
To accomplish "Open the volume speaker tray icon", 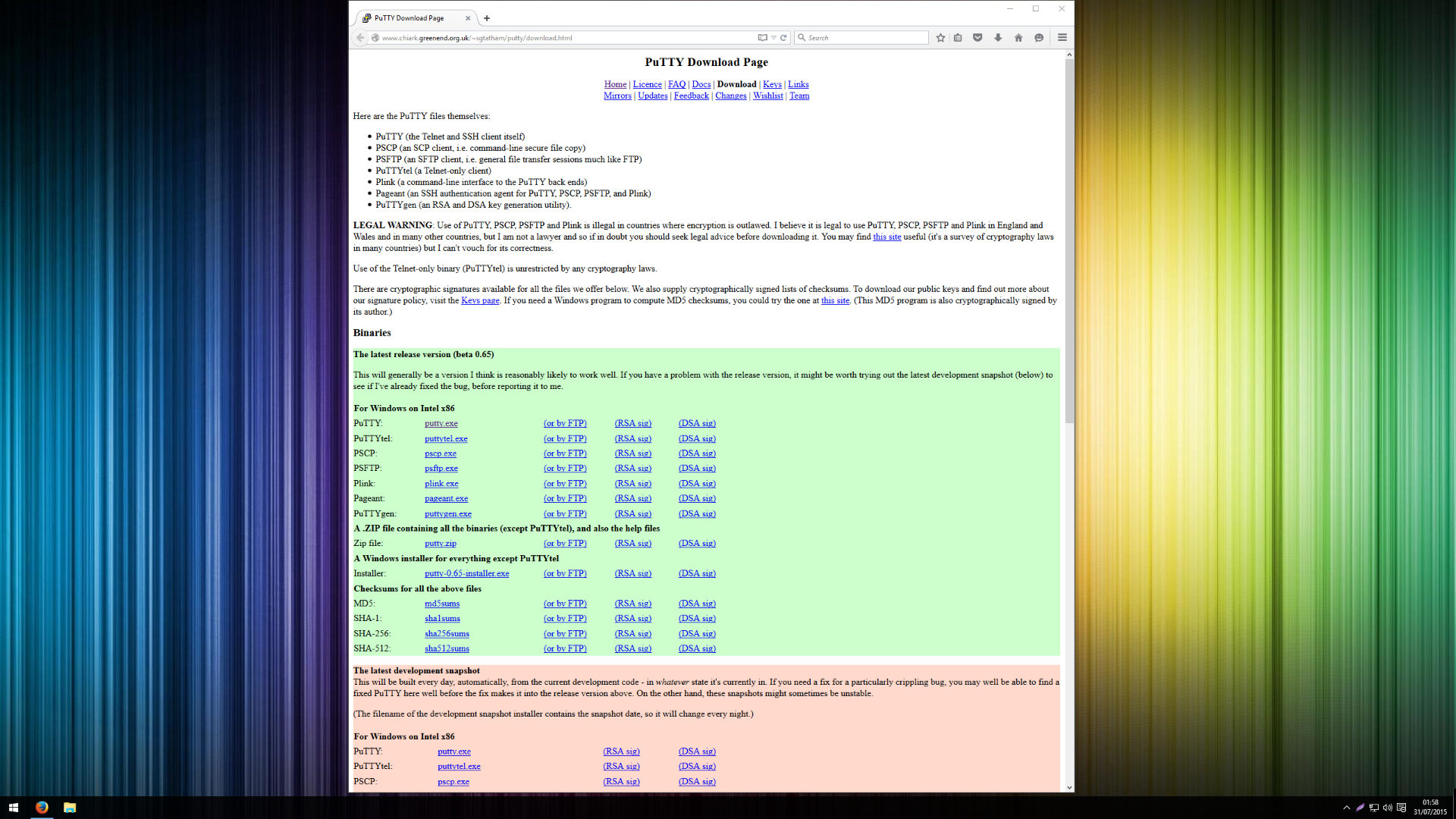I will [x=1388, y=808].
